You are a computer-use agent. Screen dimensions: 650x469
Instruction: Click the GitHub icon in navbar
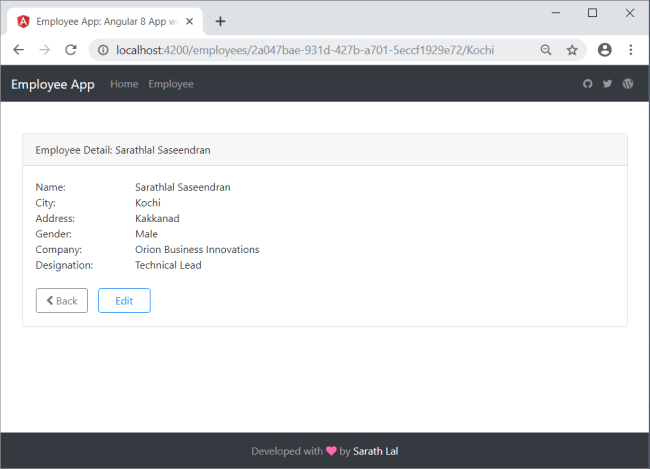tap(587, 84)
